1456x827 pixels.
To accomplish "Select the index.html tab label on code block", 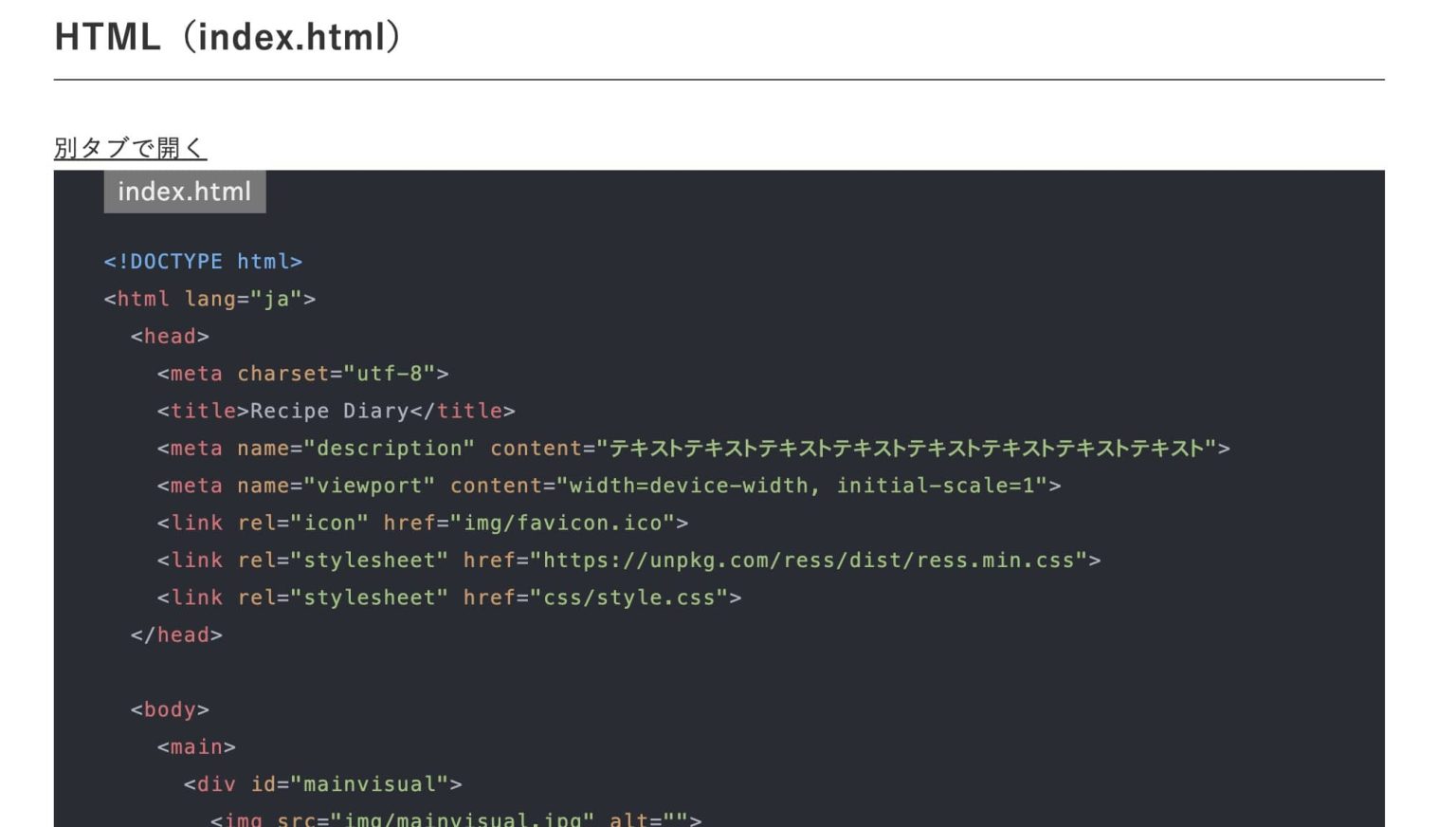I will [184, 192].
